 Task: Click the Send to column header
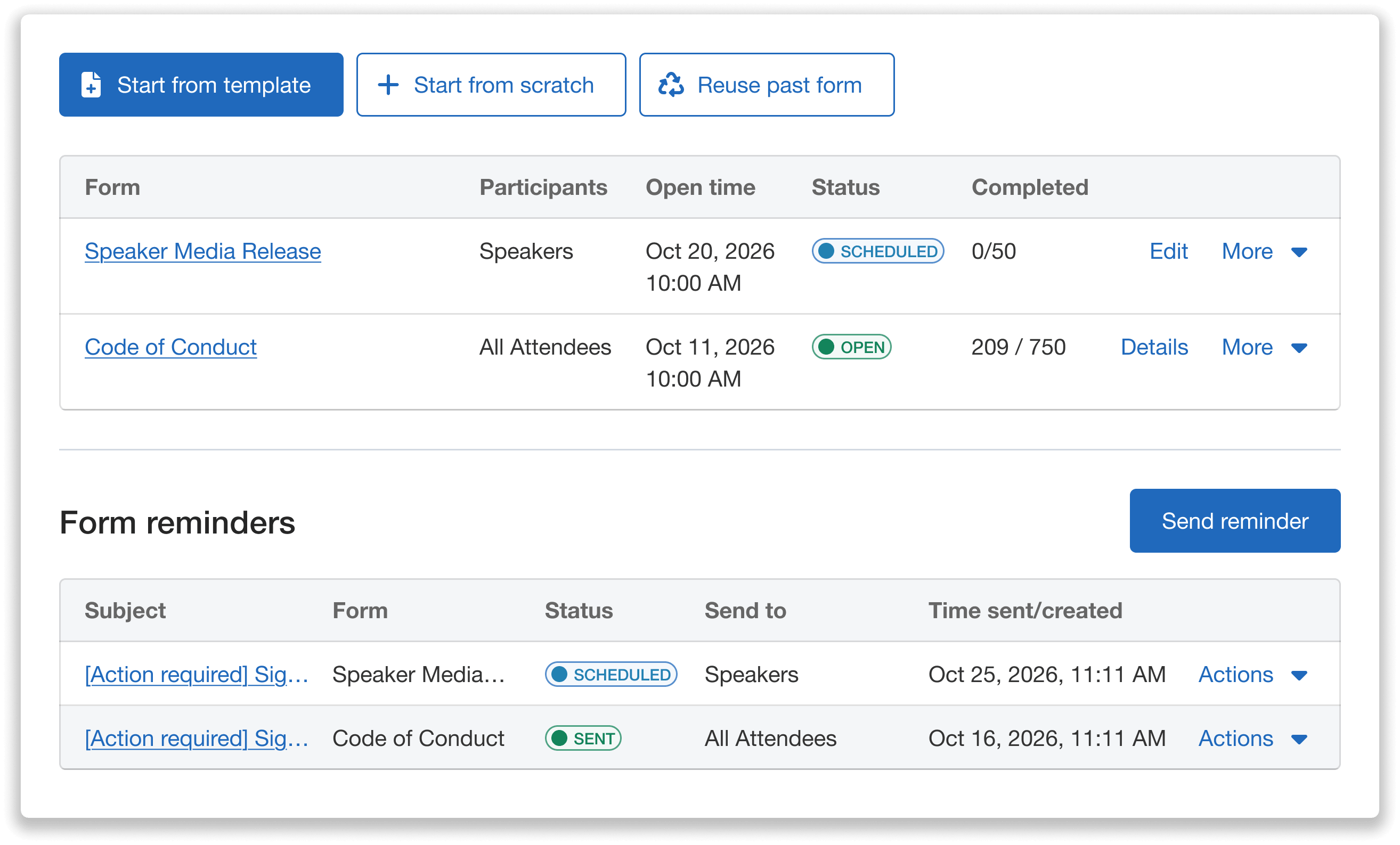745,611
